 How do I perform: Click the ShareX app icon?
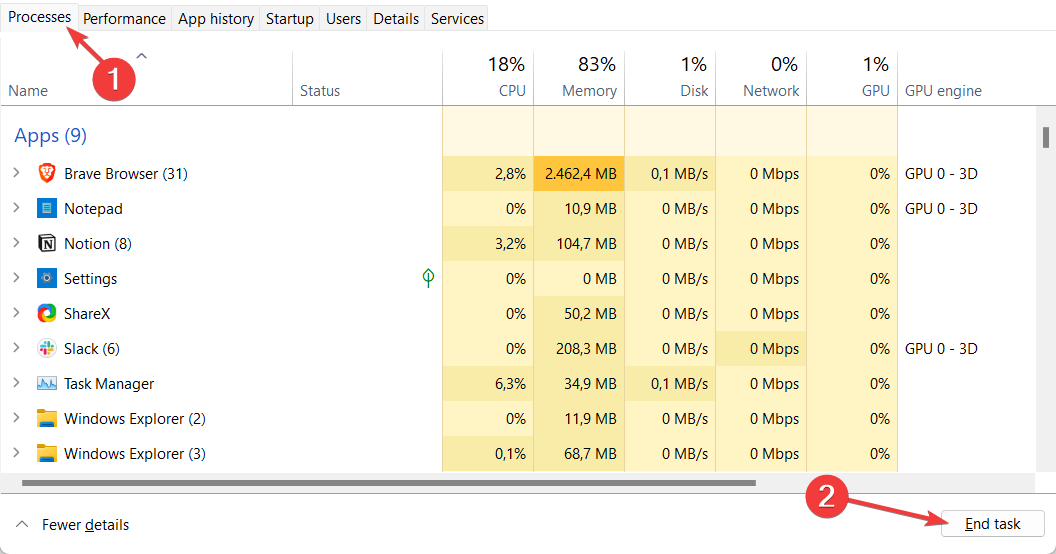(46, 313)
